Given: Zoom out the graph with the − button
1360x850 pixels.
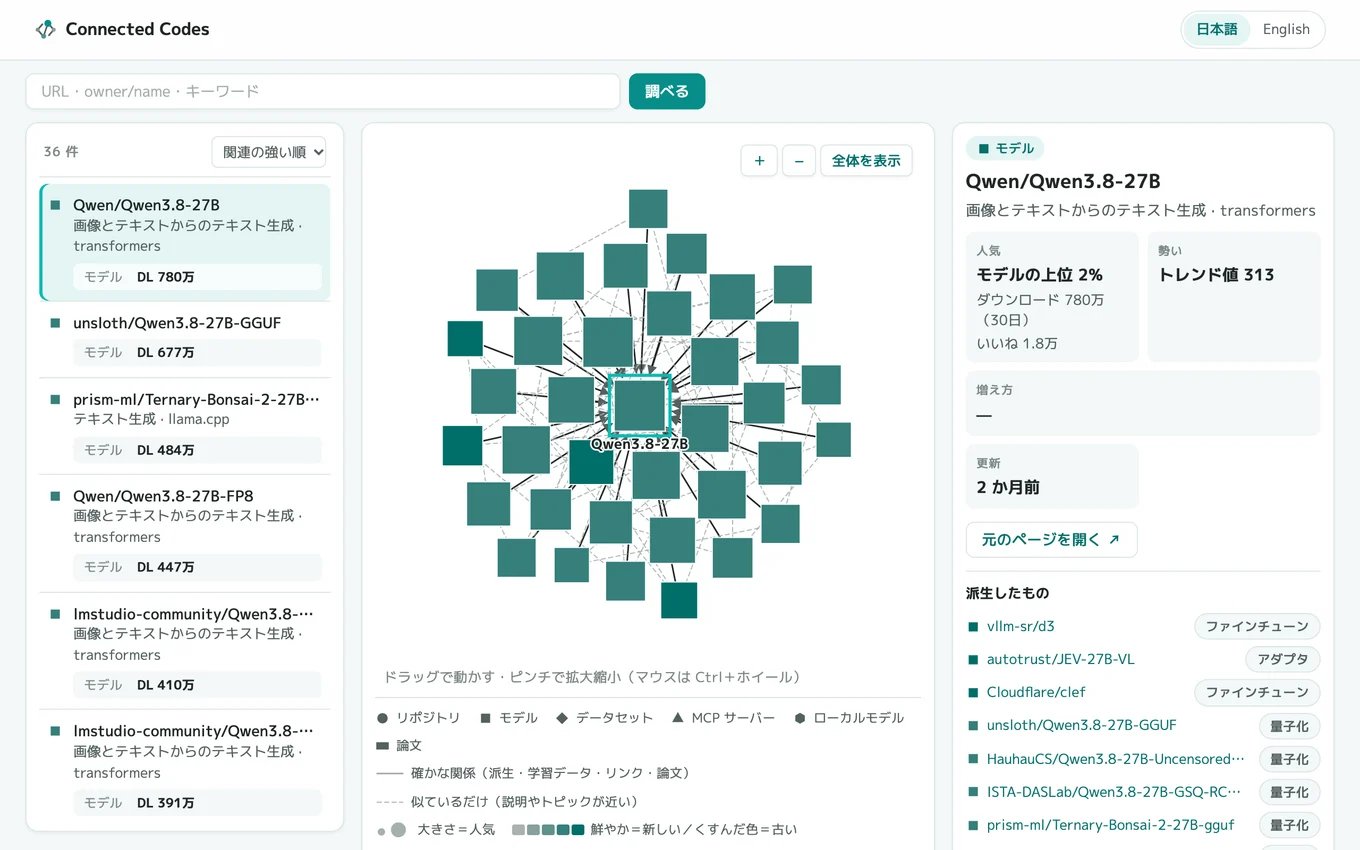Looking at the screenshot, I should (799, 160).
